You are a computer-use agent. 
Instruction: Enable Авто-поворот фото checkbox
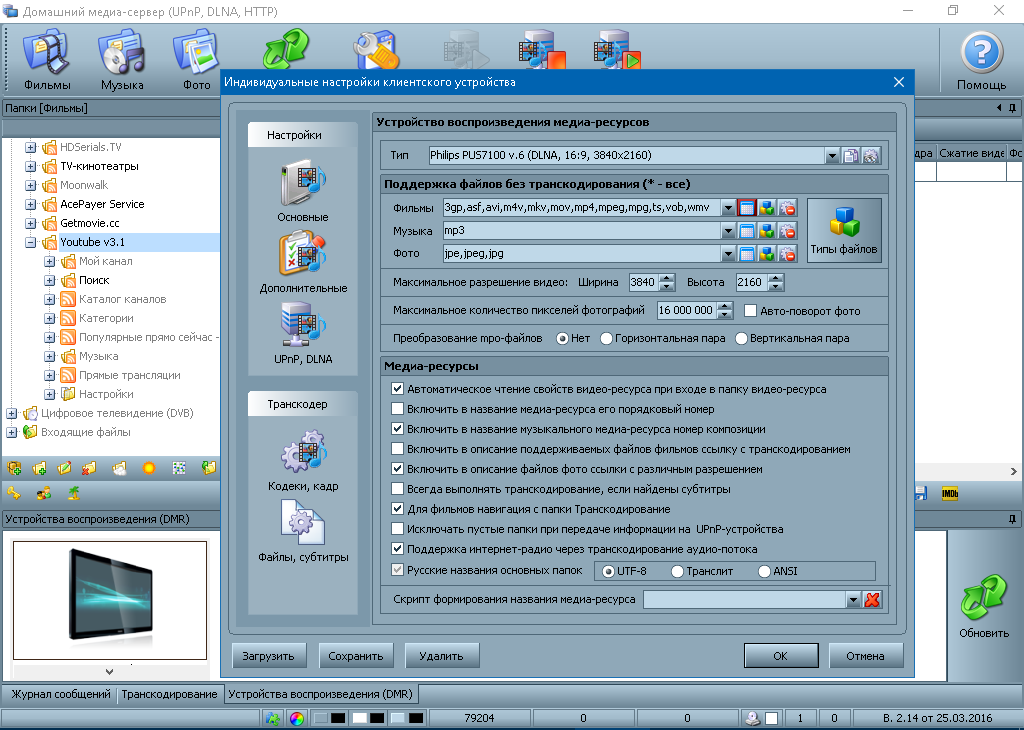tap(751, 310)
